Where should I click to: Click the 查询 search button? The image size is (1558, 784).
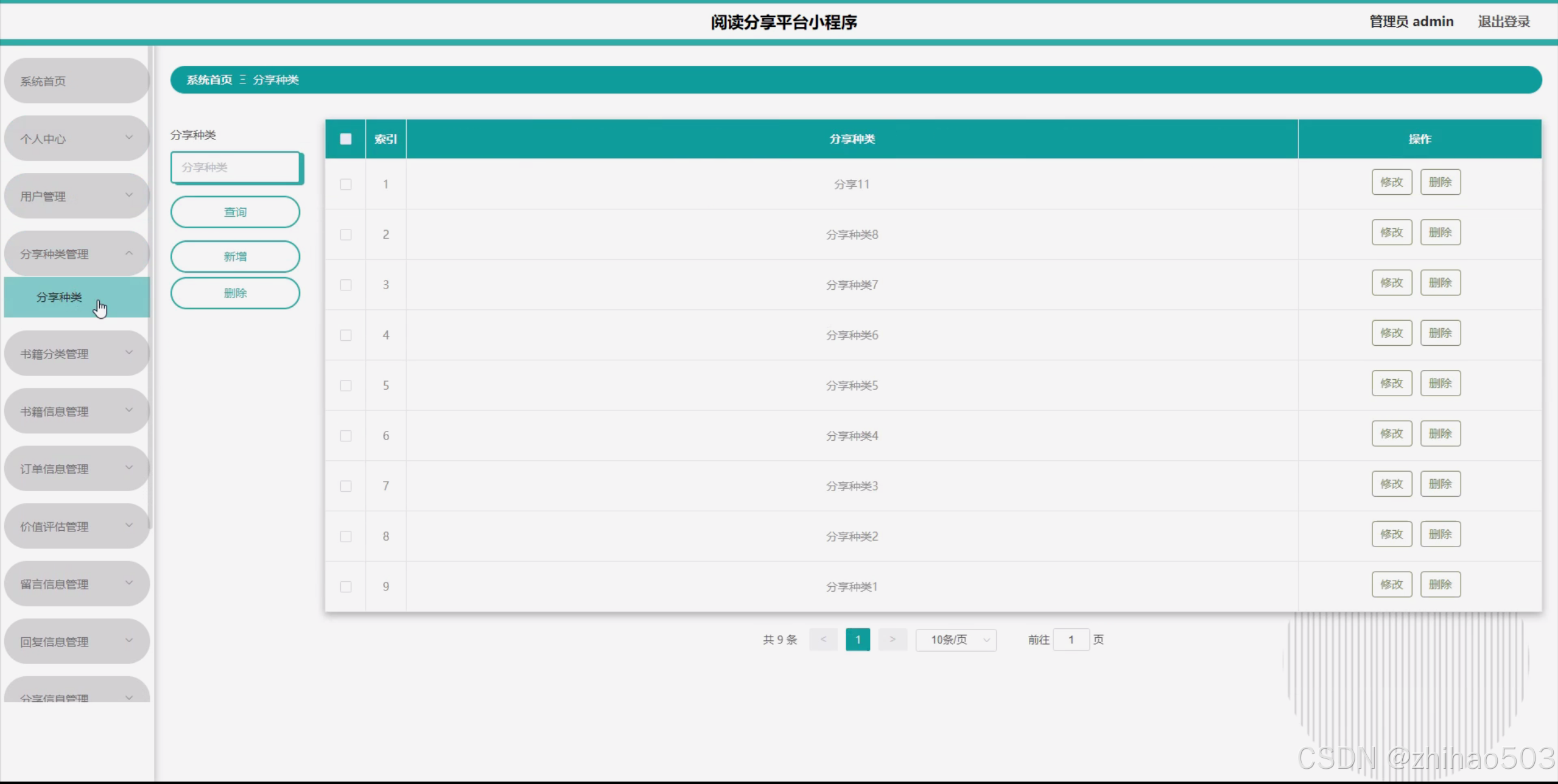235,212
